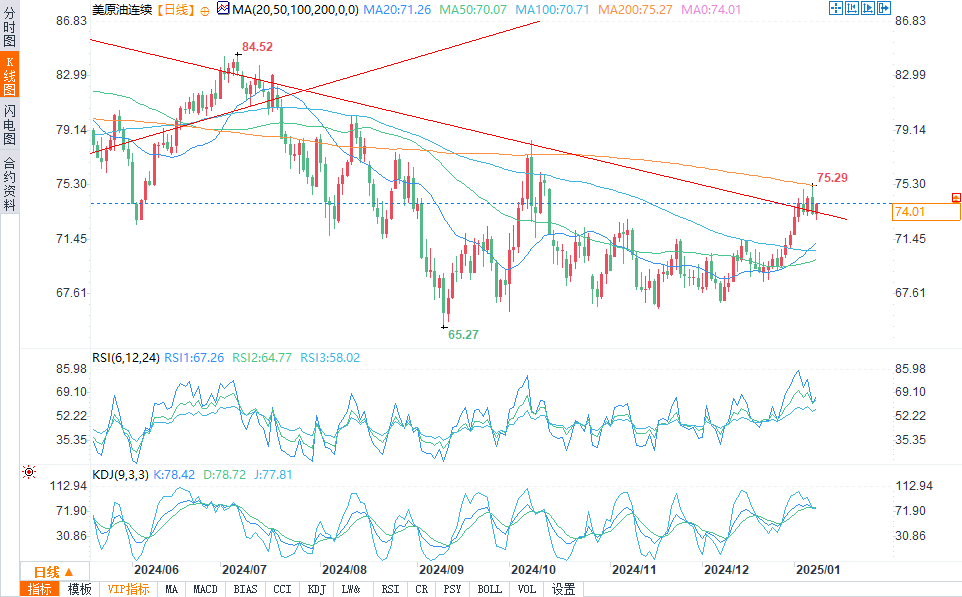The image size is (962, 597).
Task: Click the D:78.72 value
Action: 225,474
